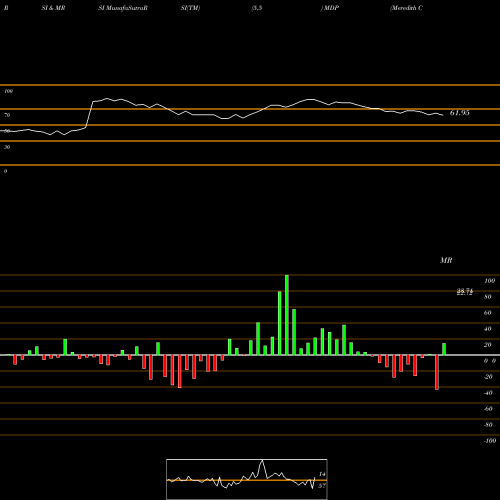The image size is (500, 500).
Task: Click the -100 tick label on MR axis
Action: pos(490,441)
